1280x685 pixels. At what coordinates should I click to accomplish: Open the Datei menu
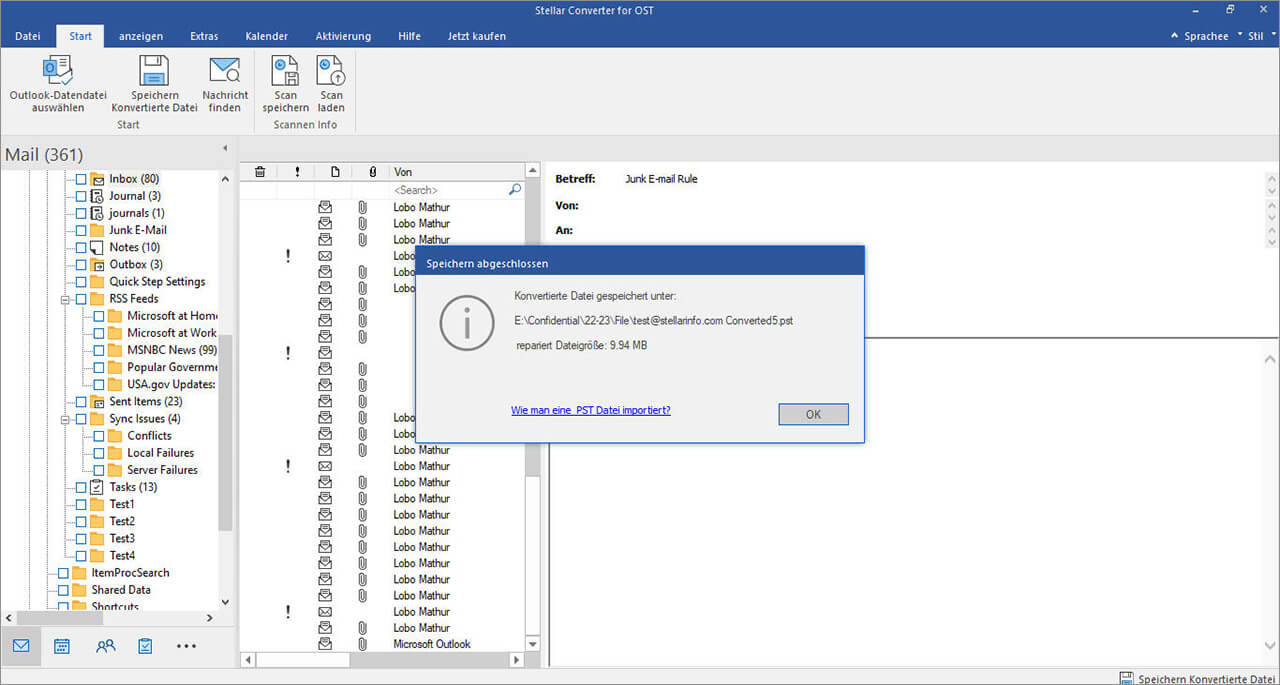[28, 36]
